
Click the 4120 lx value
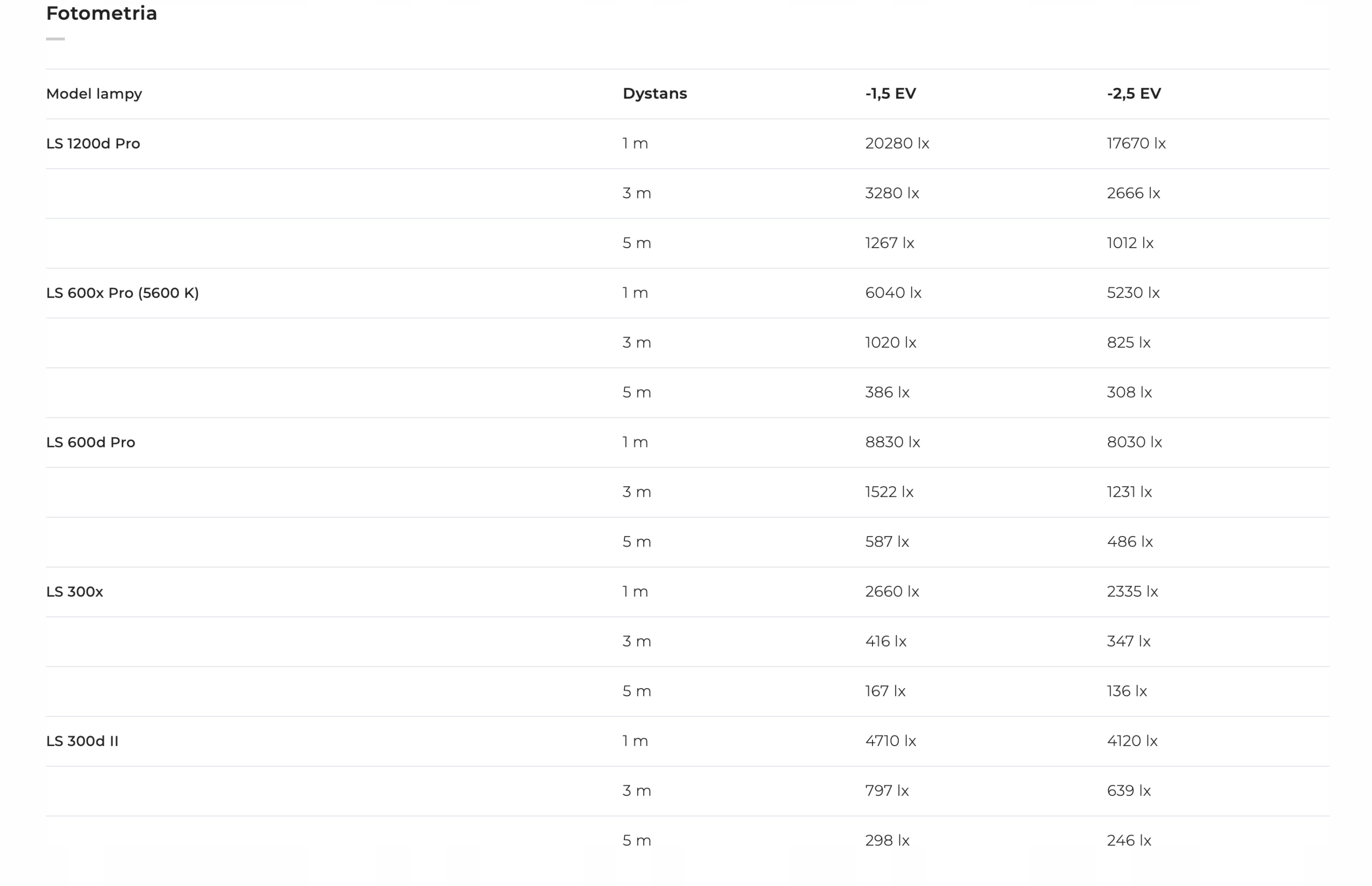[x=1132, y=741]
